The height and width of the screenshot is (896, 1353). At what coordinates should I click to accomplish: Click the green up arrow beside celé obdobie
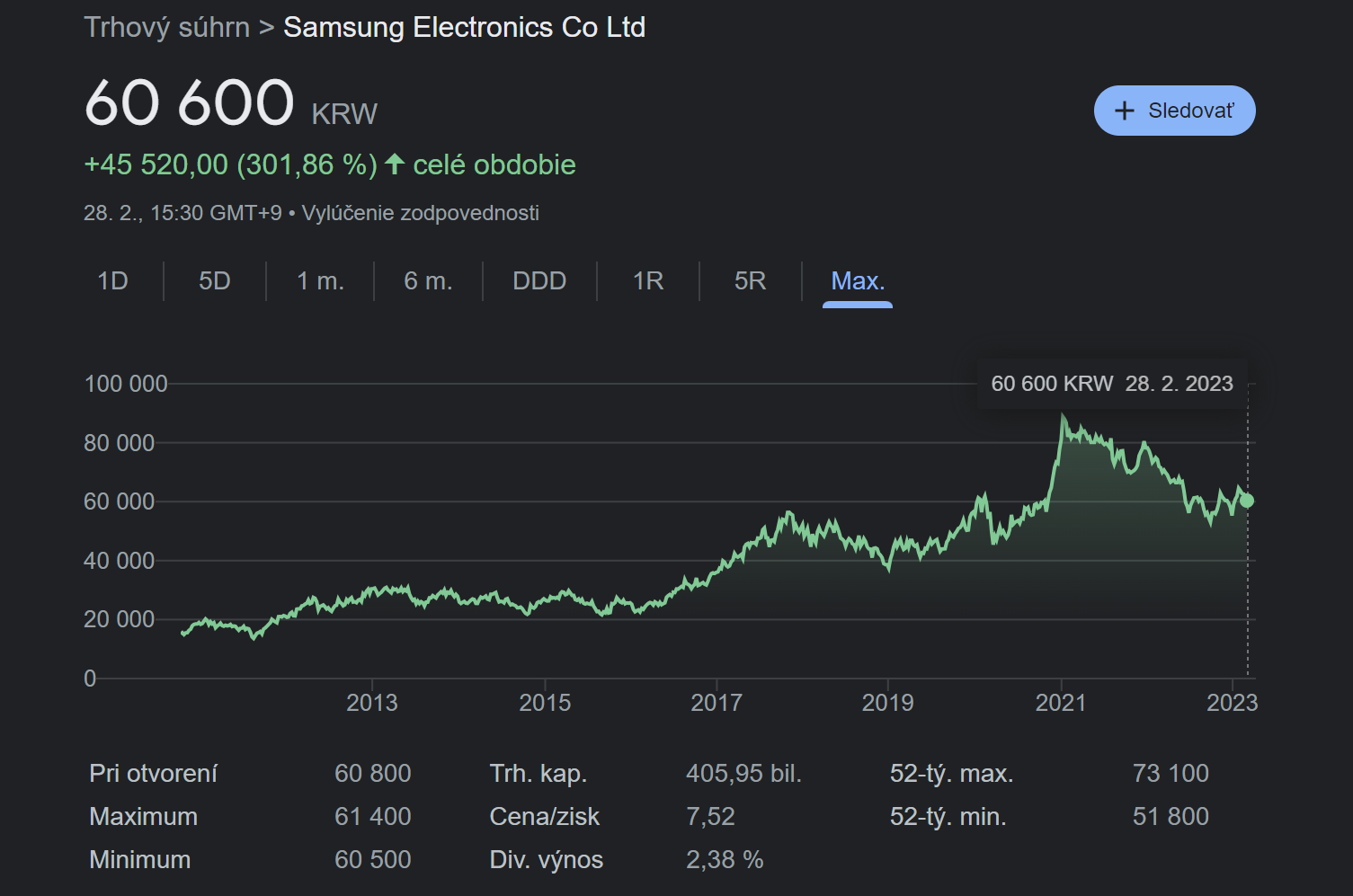(x=394, y=164)
